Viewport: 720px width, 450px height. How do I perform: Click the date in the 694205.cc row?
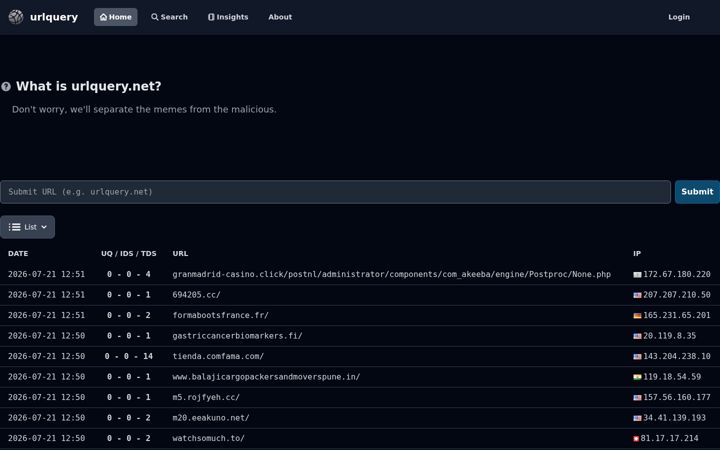(46, 295)
